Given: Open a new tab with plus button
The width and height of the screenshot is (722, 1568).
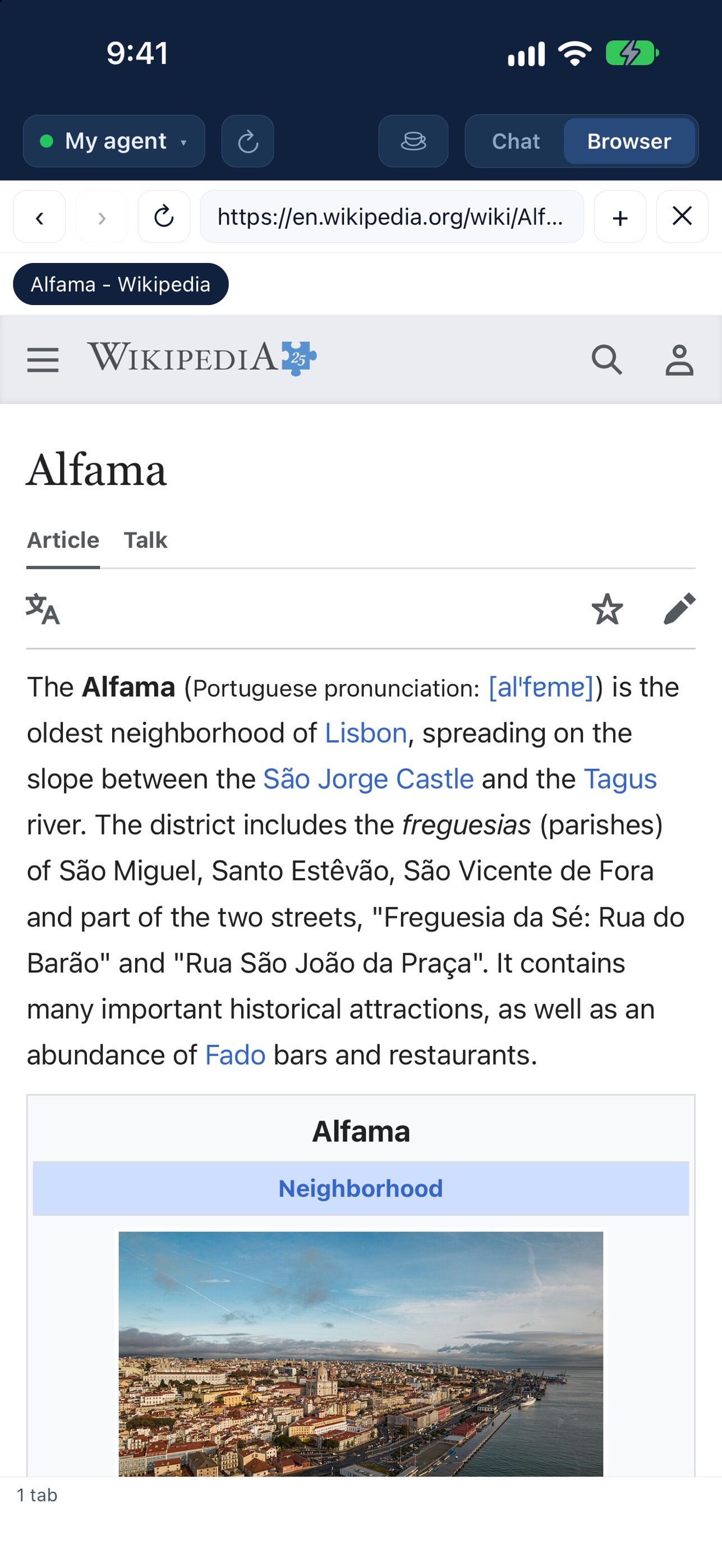Looking at the screenshot, I should tap(620, 216).
